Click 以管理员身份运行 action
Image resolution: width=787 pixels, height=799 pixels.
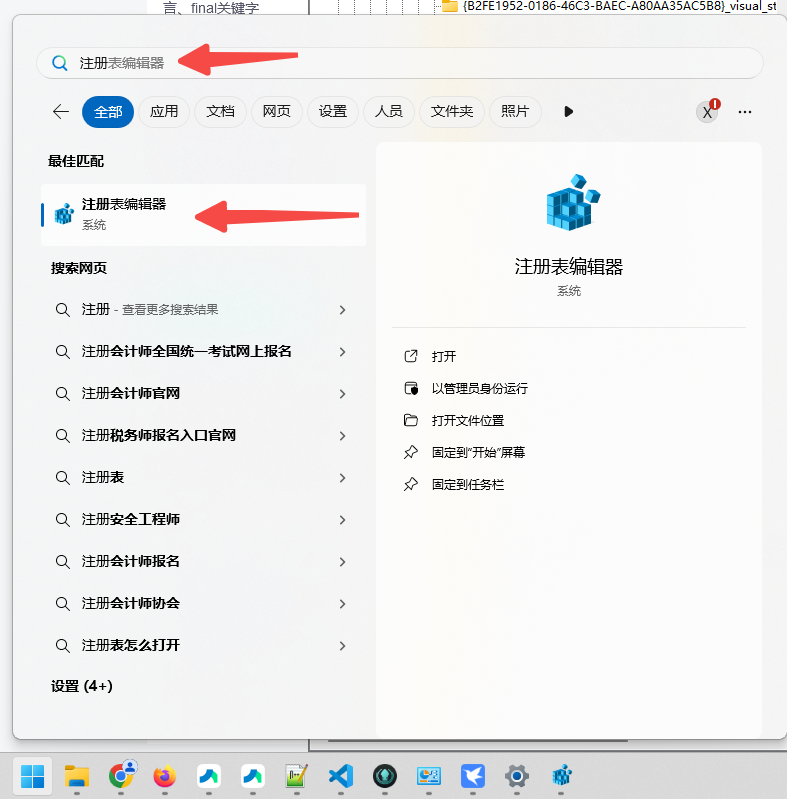tap(479, 389)
